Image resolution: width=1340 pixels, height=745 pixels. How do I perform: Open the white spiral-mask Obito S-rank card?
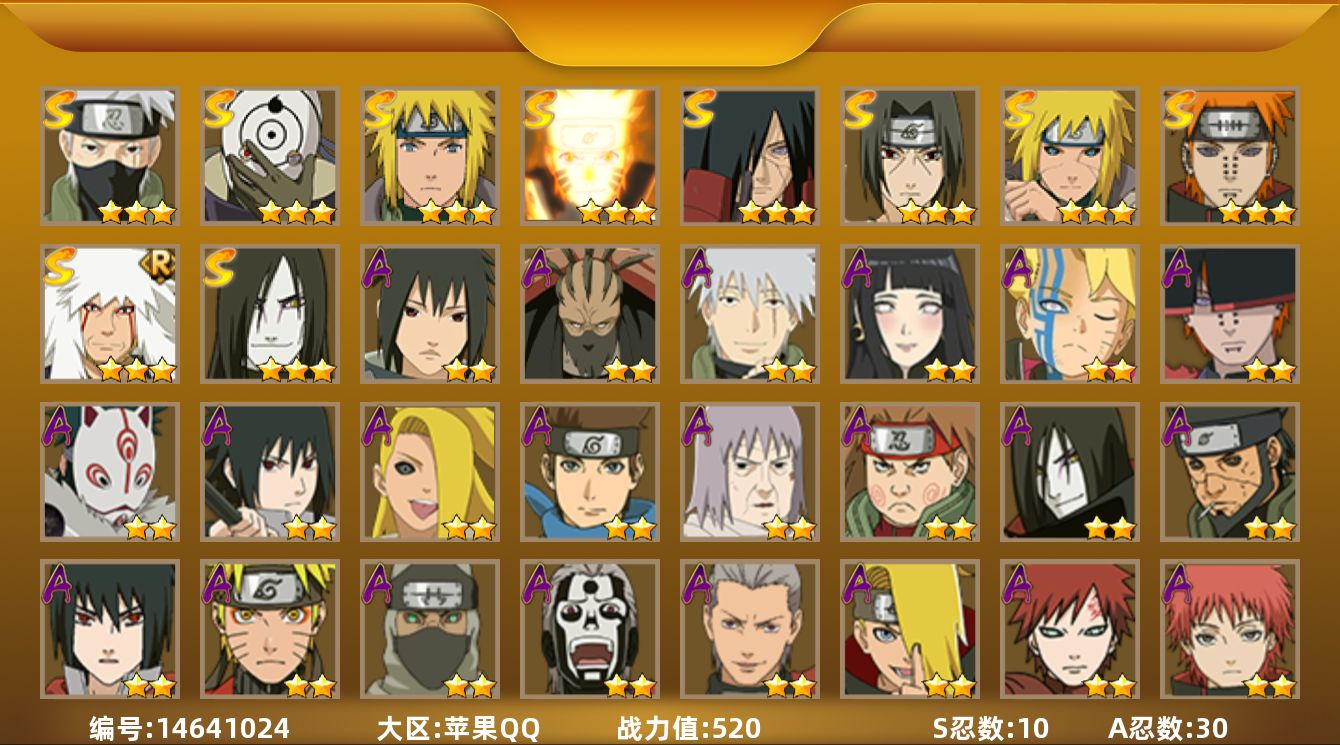pos(270,156)
